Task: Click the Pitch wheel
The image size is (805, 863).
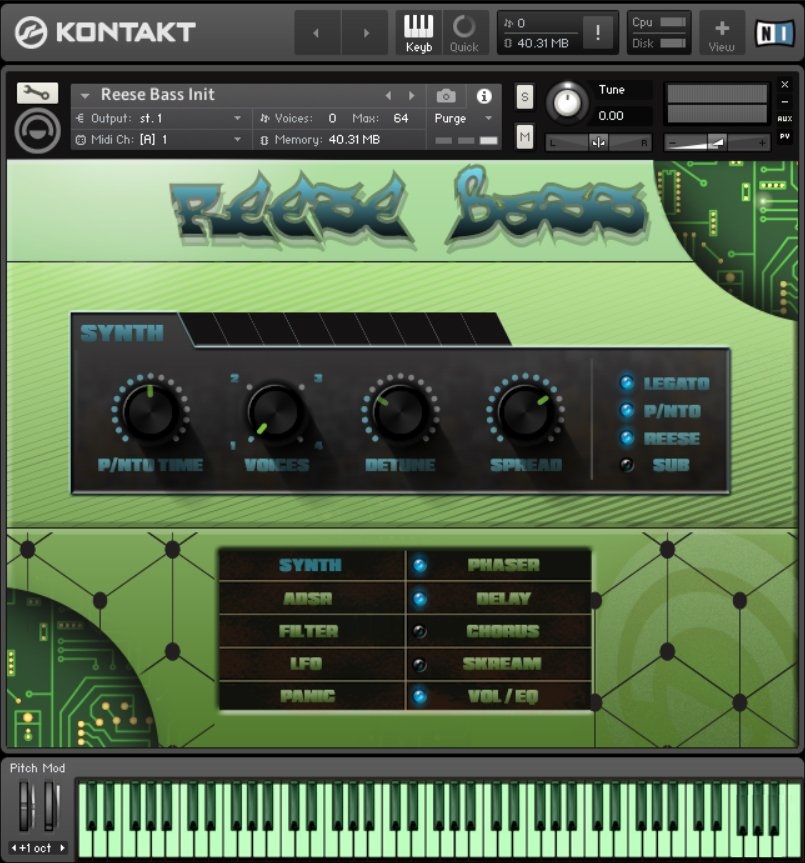Action: pyautogui.click(x=25, y=806)
